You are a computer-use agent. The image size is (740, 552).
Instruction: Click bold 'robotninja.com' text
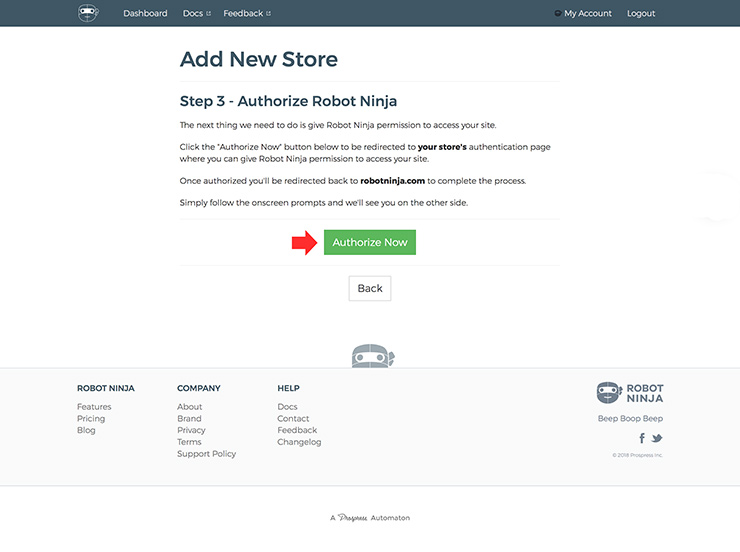(x=393, y=181)
